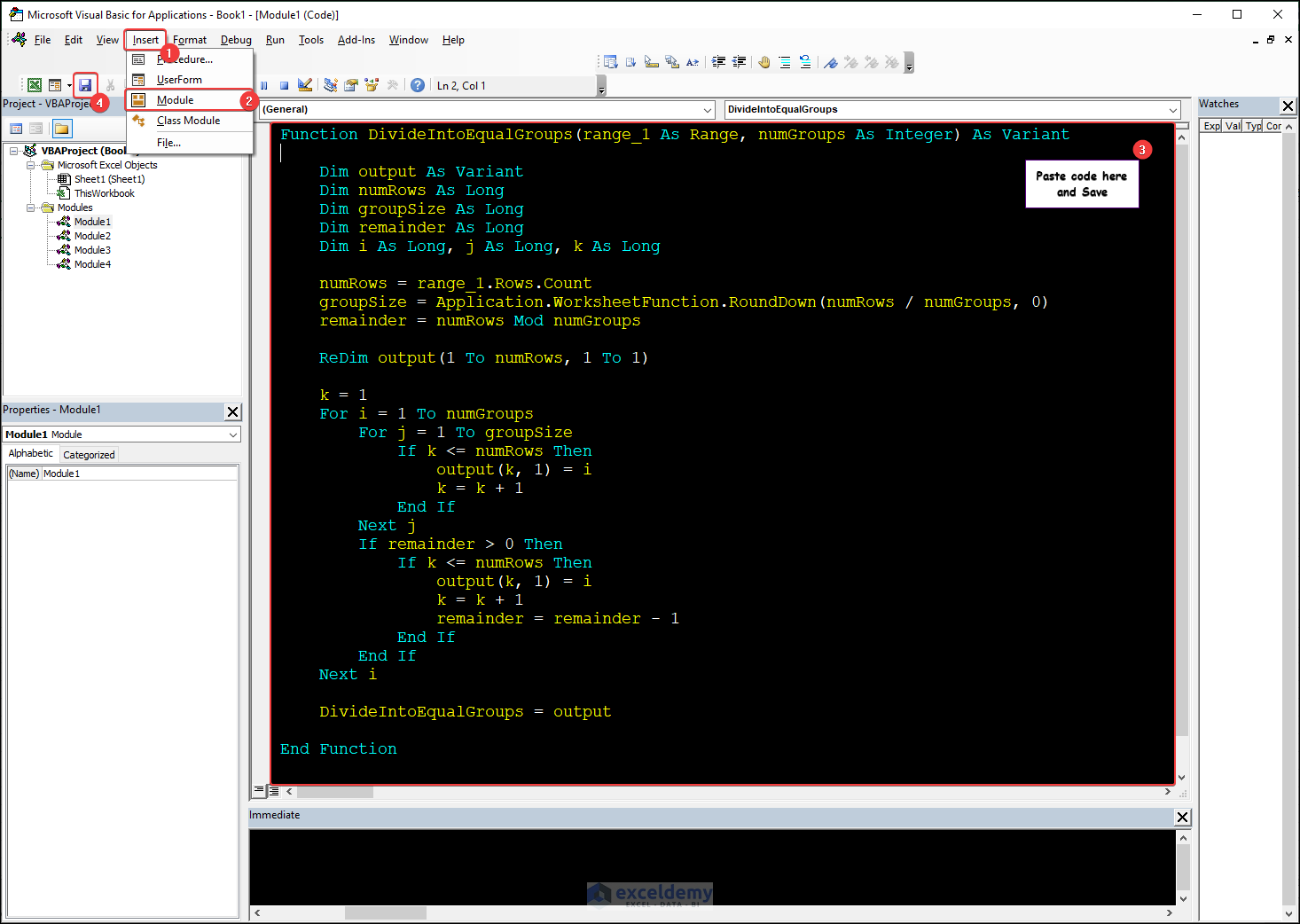
Task: Collapse the Modules folder tree node
Action: [31, 208]
